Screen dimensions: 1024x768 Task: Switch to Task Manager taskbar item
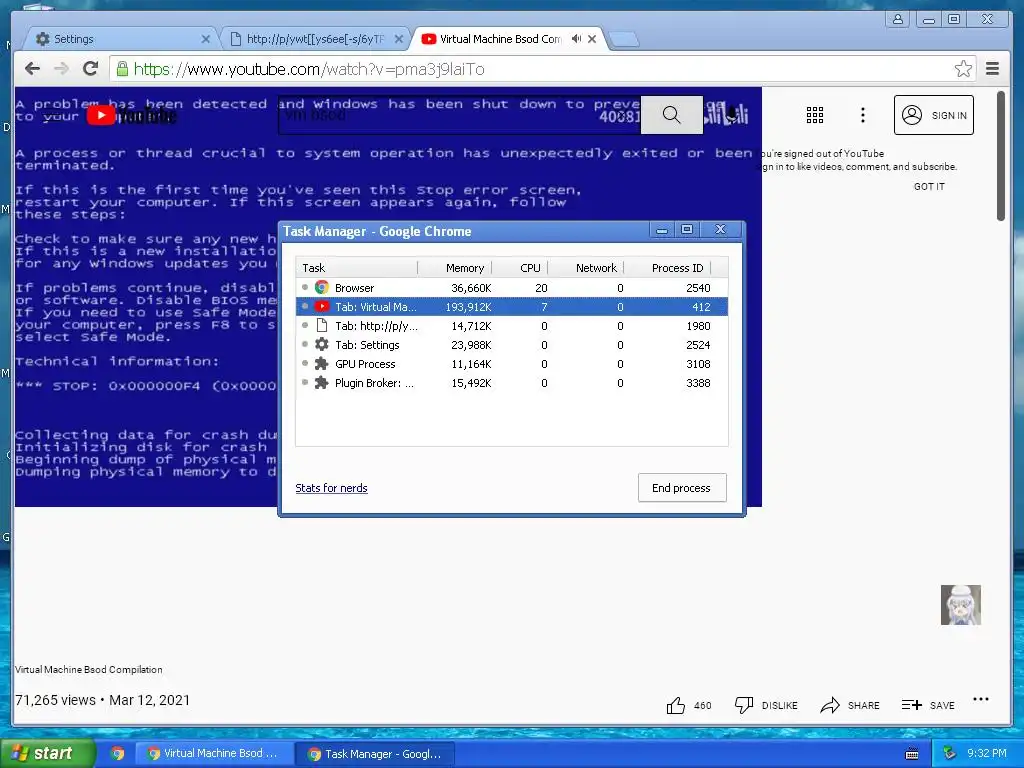coord(375,754)
